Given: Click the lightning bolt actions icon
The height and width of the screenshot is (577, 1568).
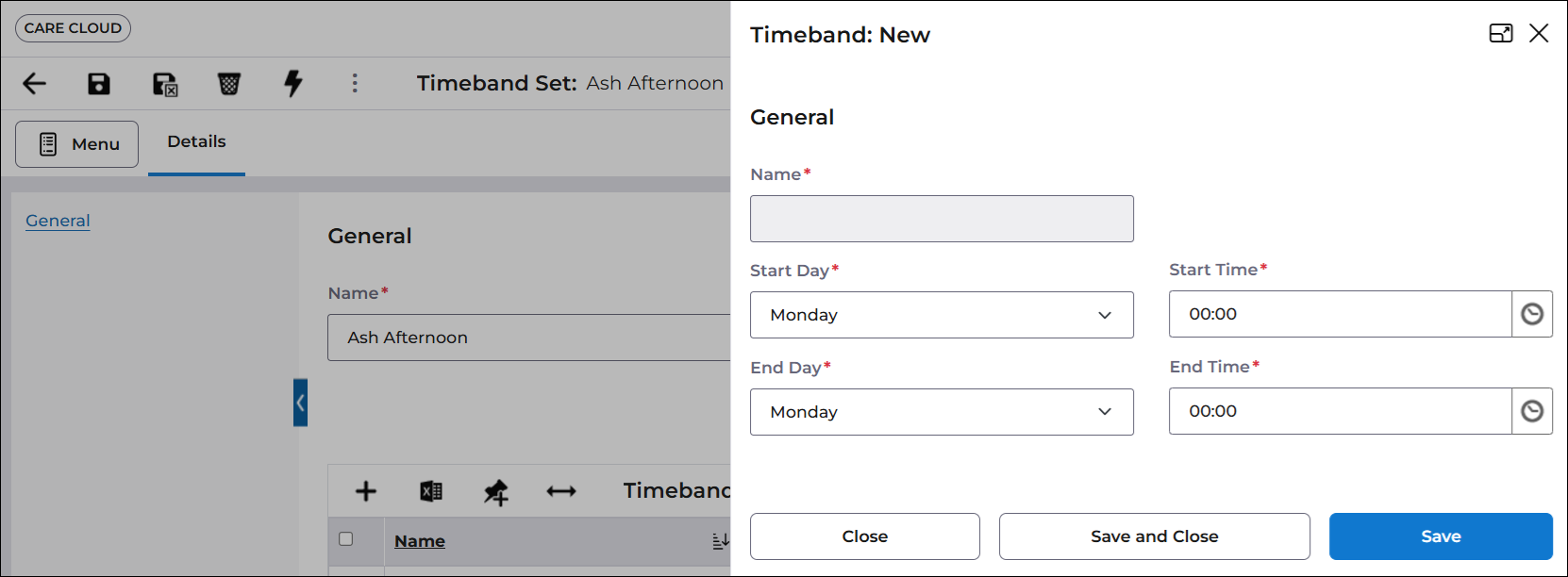Looking at the screenshot, I should (293, 83).
